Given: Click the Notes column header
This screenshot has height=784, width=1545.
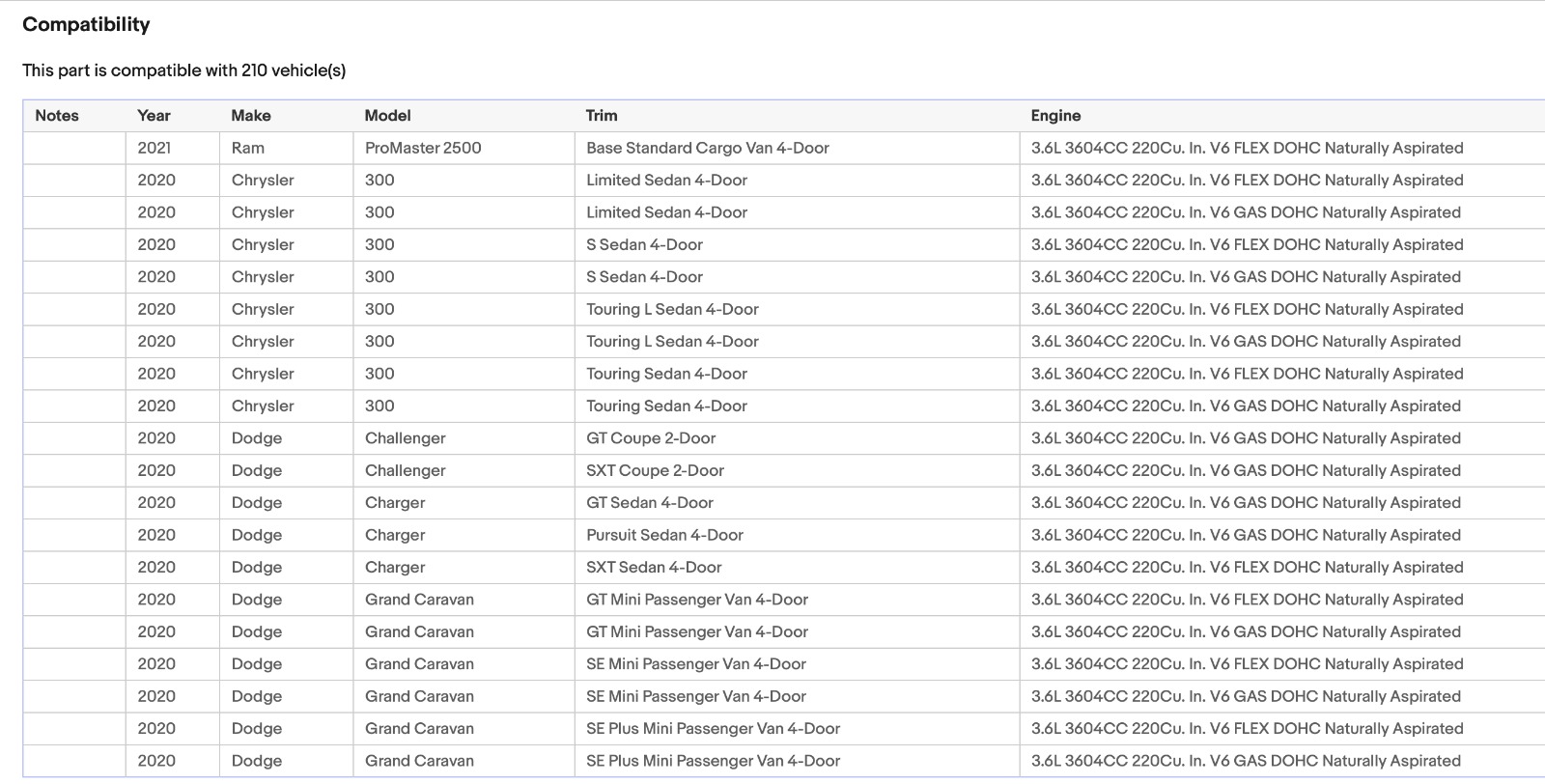Looking at the screenshot, I should pyautogui.click(x=57, y=116).
